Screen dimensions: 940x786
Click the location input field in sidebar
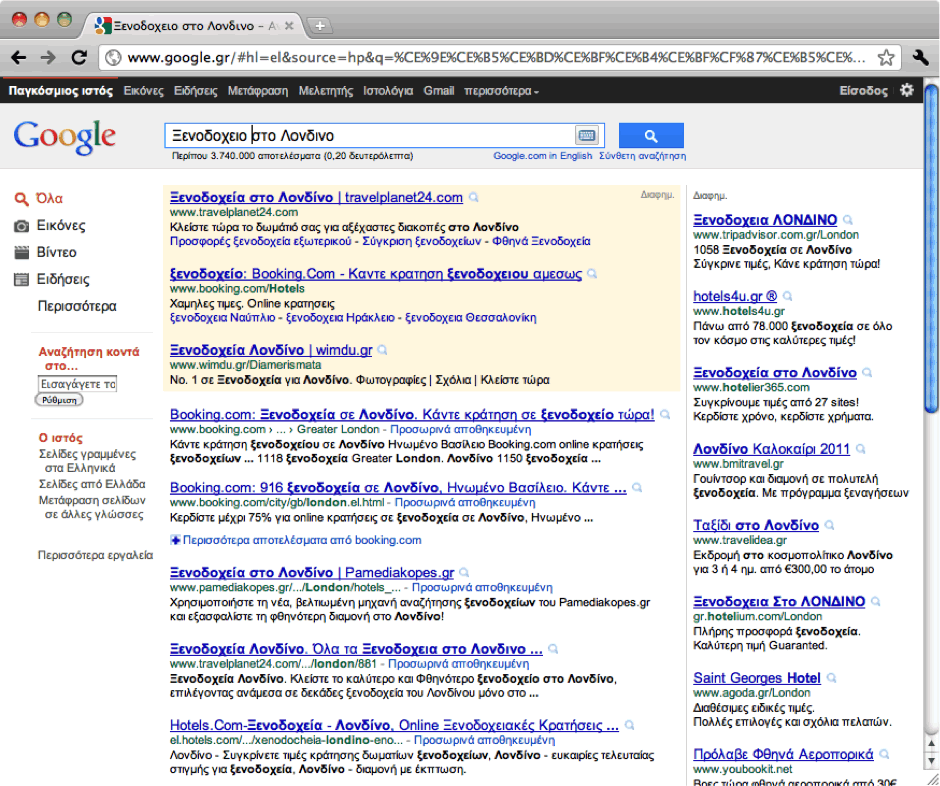[x=77, y=384]
